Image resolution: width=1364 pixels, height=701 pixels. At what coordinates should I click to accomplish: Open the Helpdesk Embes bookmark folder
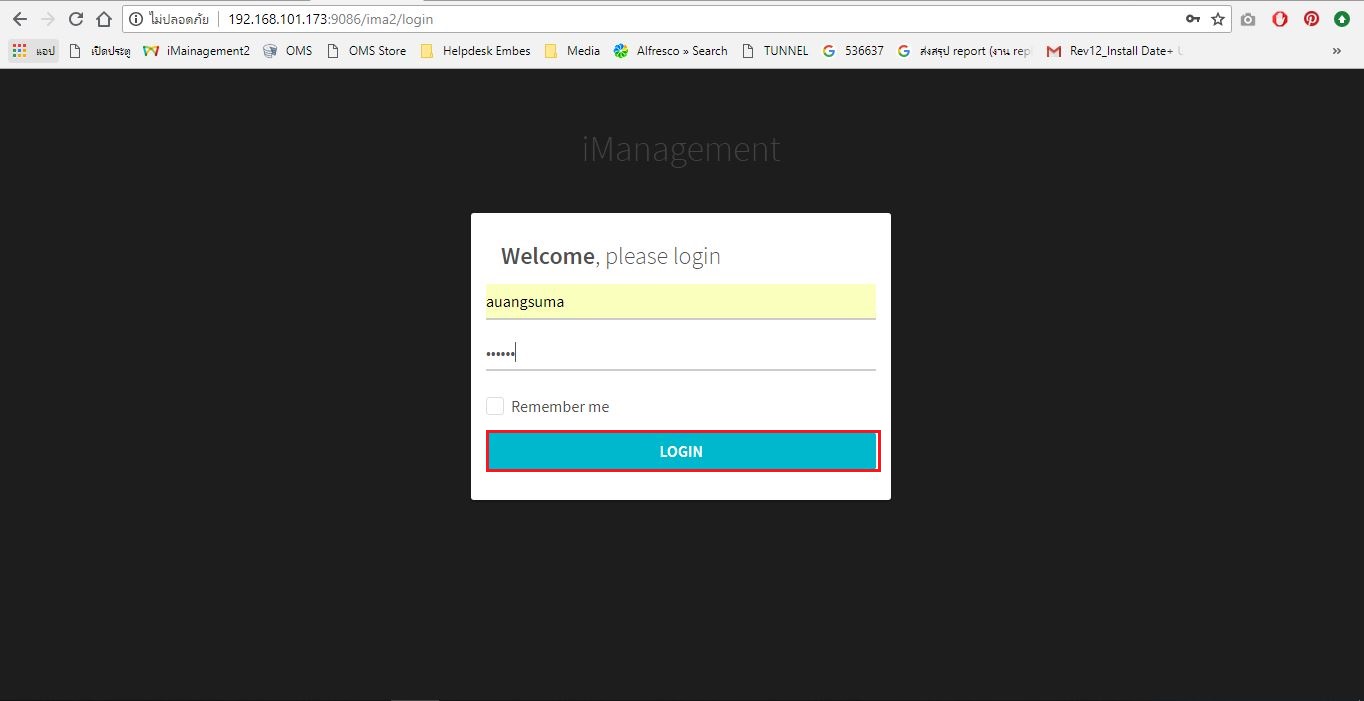click(476, 51)
